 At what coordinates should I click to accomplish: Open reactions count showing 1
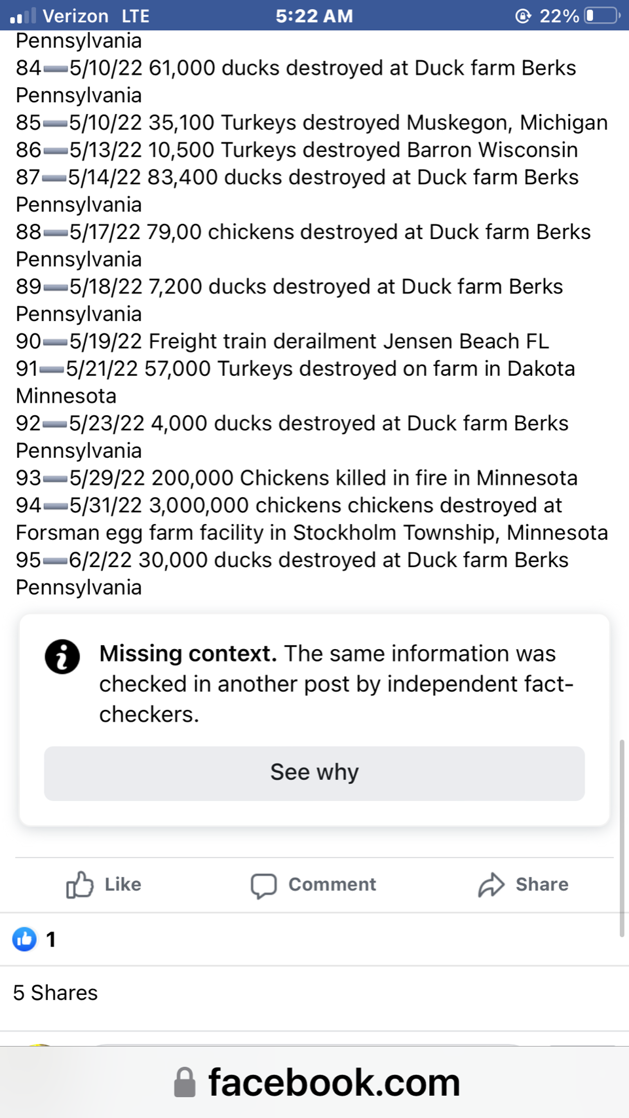51,940
